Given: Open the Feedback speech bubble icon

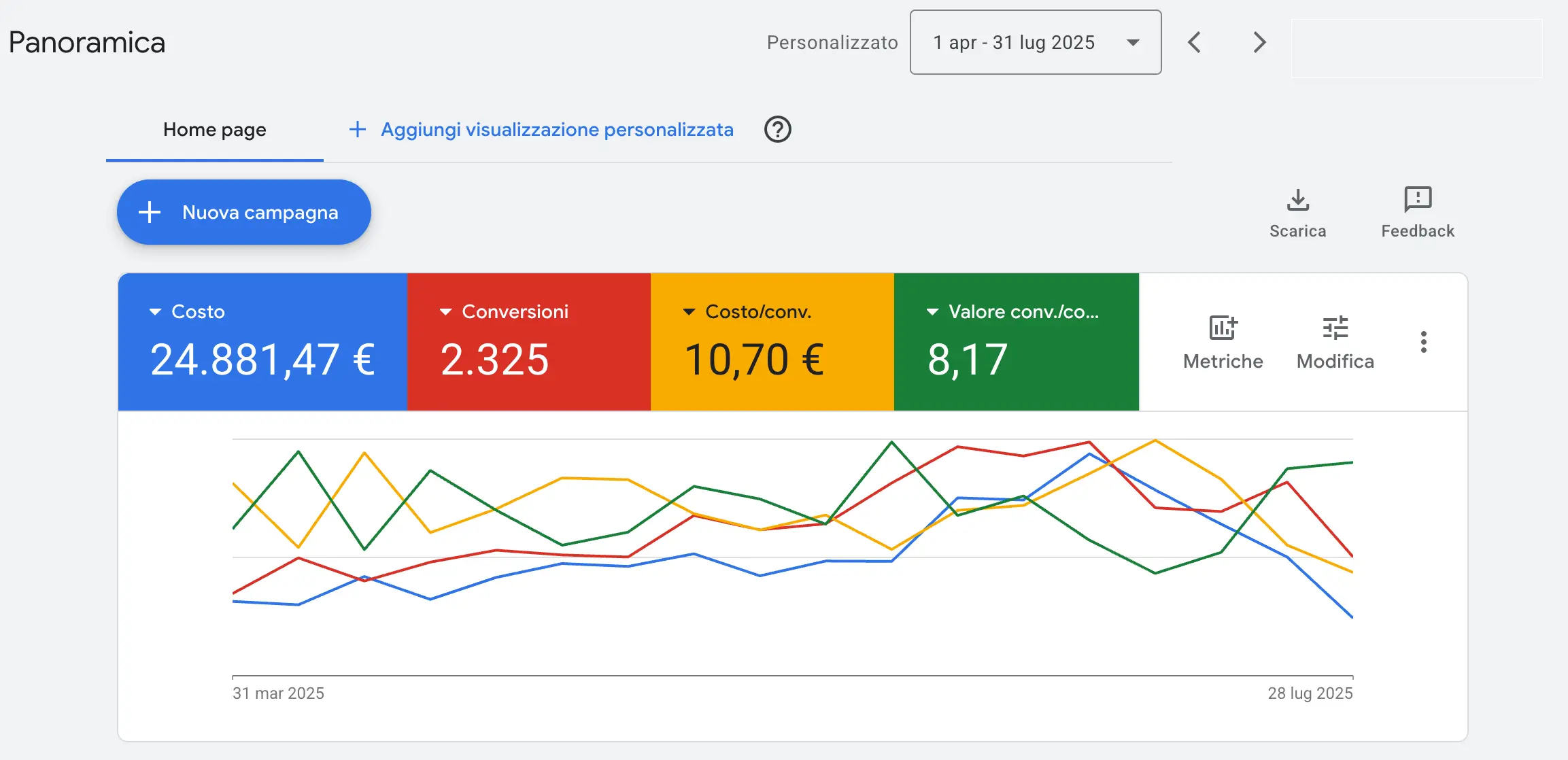Looking at the screenshot, I should (x=1418, y=200).
